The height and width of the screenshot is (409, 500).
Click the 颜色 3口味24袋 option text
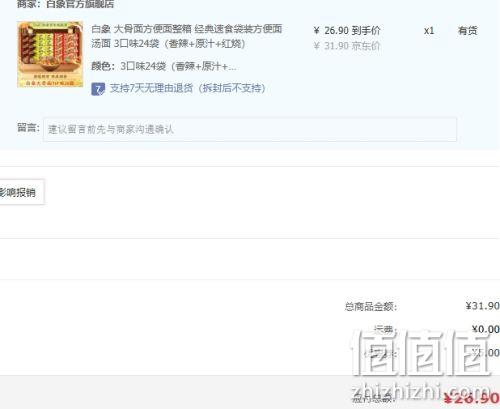tap(164, 66)
